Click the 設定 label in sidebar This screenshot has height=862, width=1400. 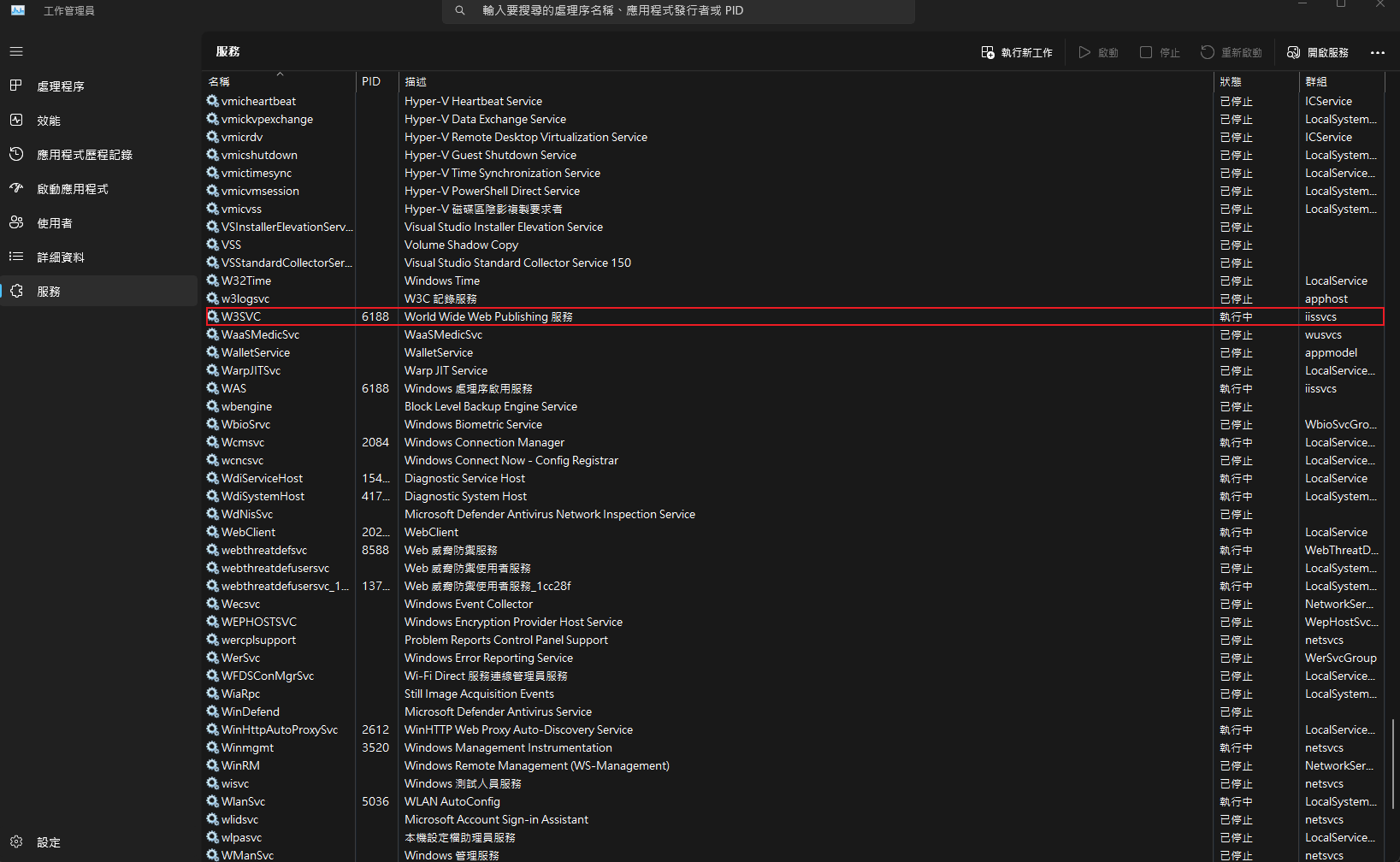[49, 842]
